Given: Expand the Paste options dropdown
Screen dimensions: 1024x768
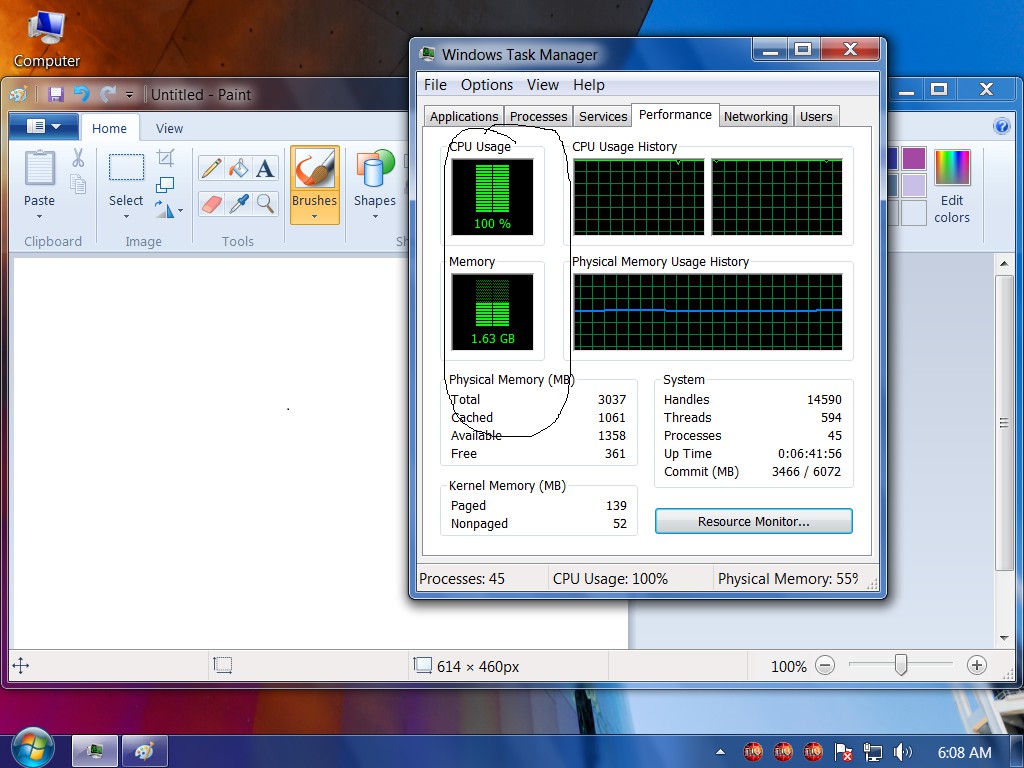Looking at the screenshot, I should (39, 217).
